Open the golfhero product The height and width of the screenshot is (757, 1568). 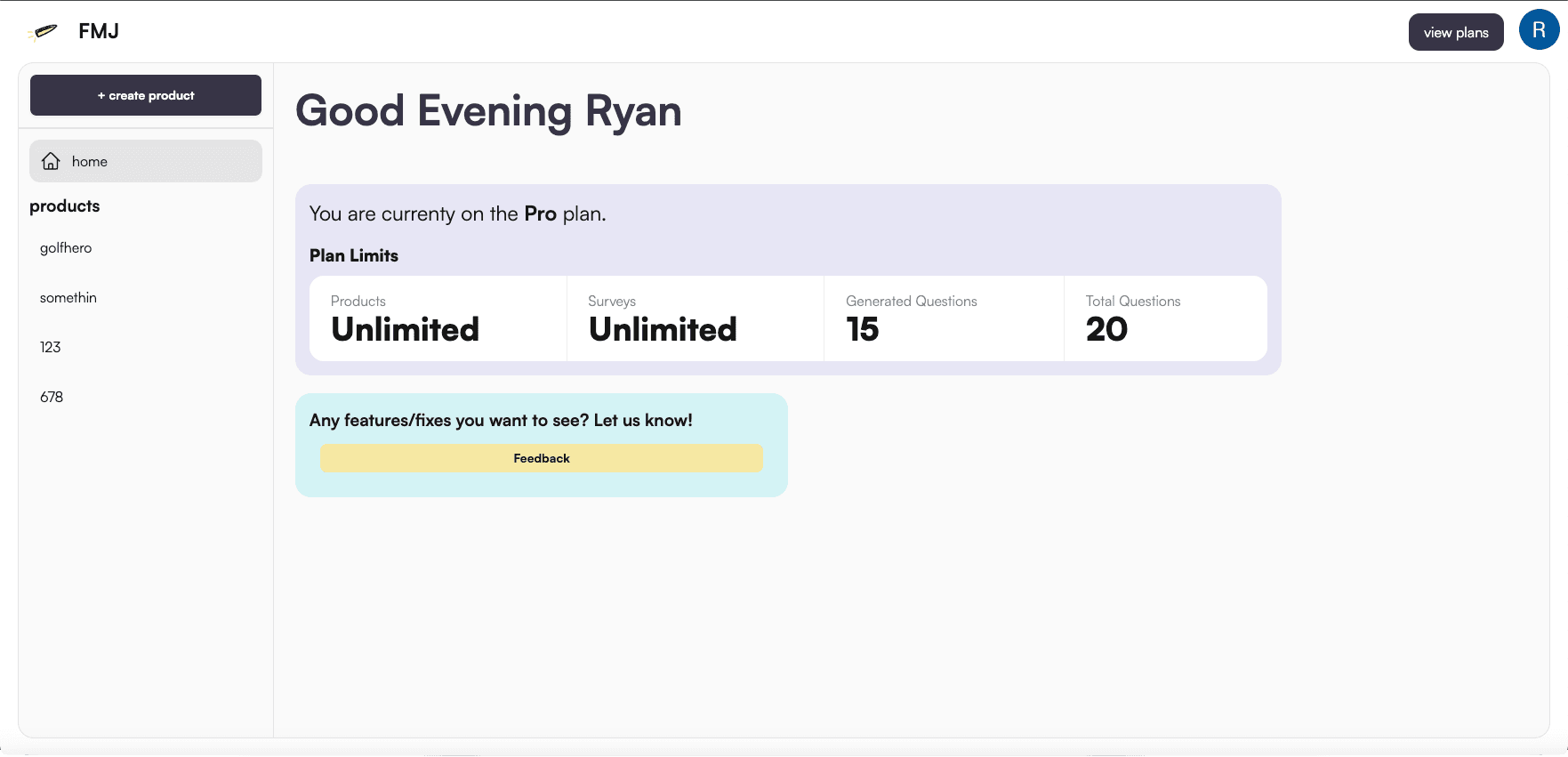point(66,248)
